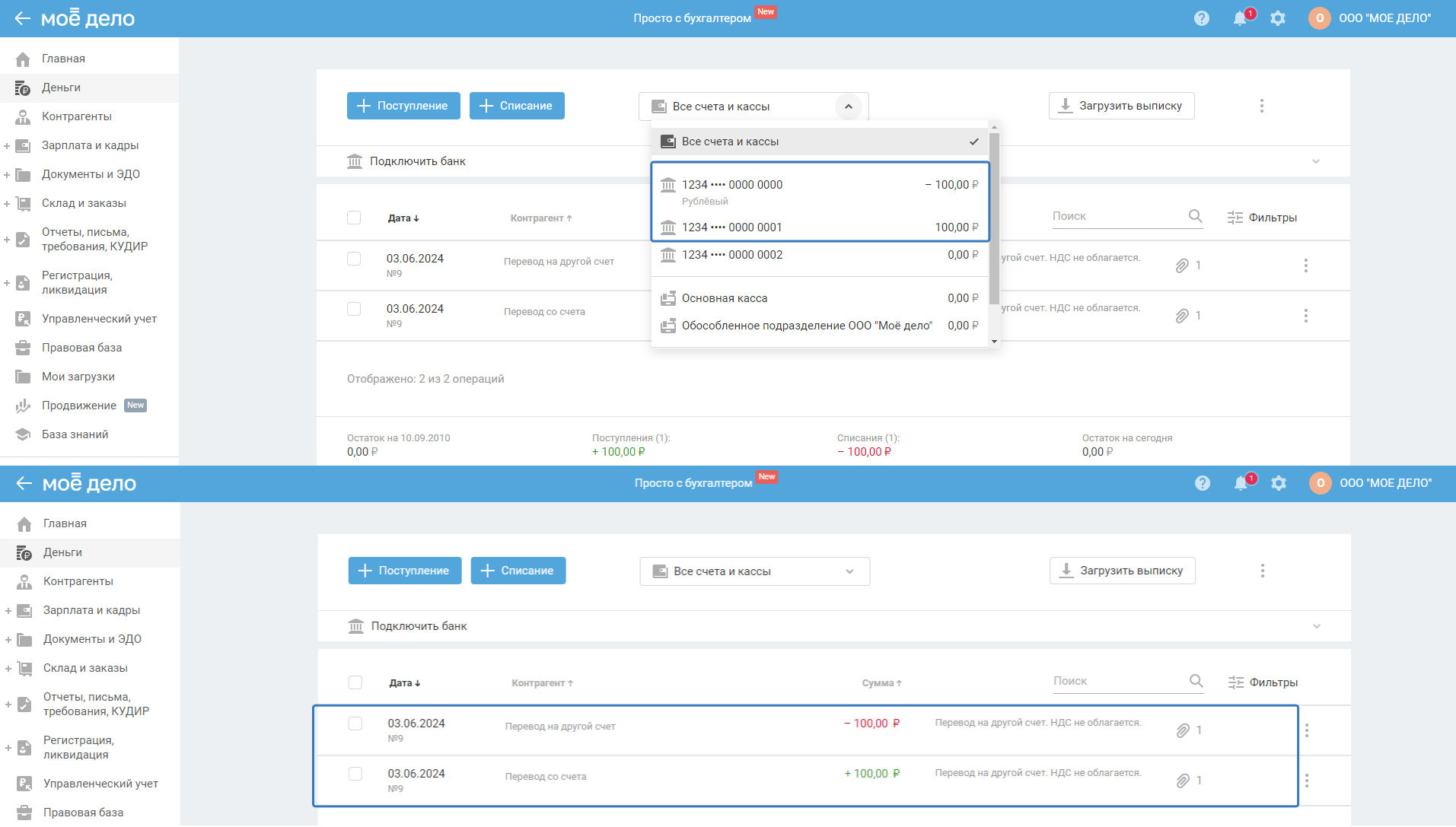
Task: Open toolbar three-dot menu in upper screenshot
Action: tap(1262, 106)
